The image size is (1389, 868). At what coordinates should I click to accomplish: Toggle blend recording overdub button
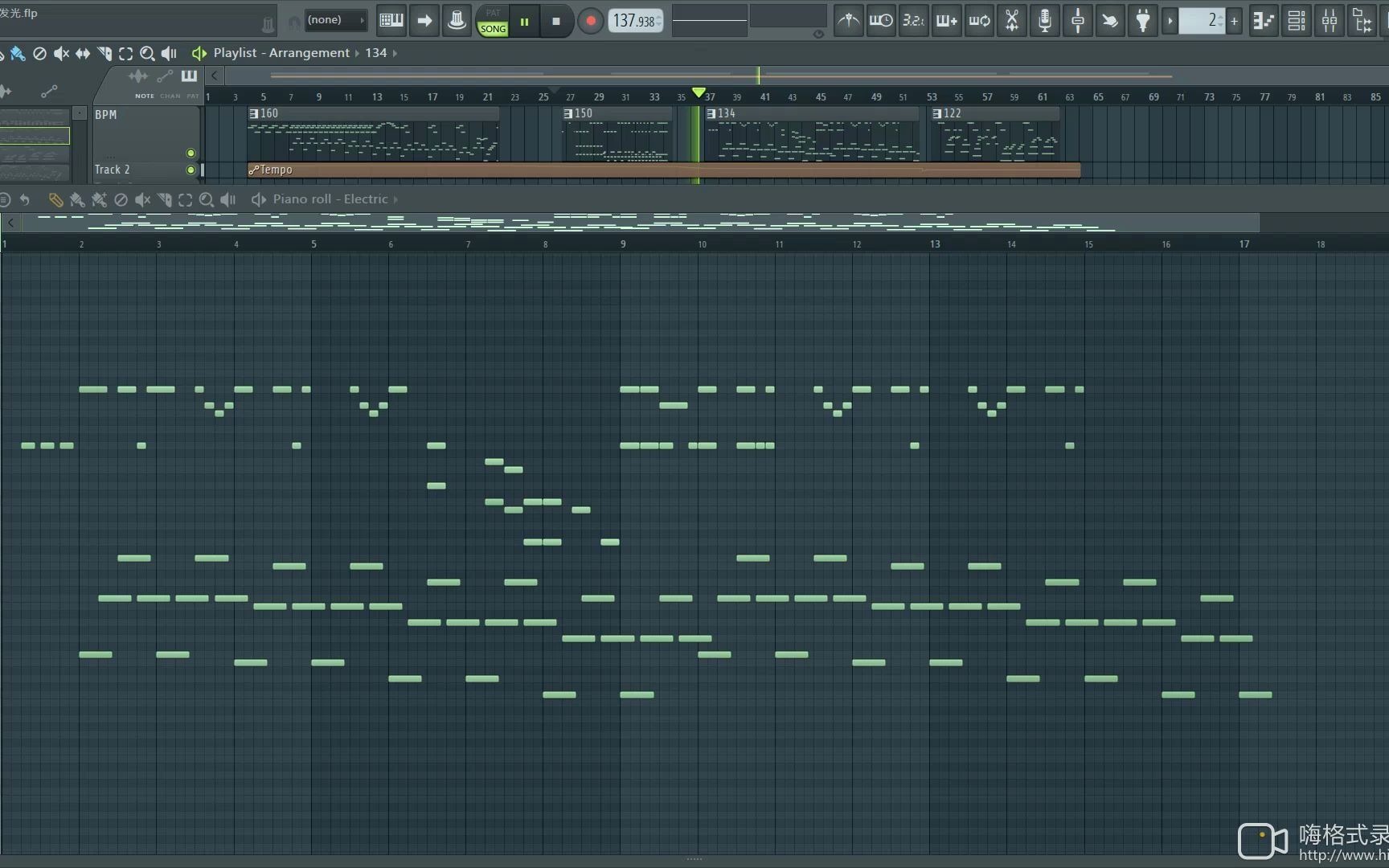point(946,21)
